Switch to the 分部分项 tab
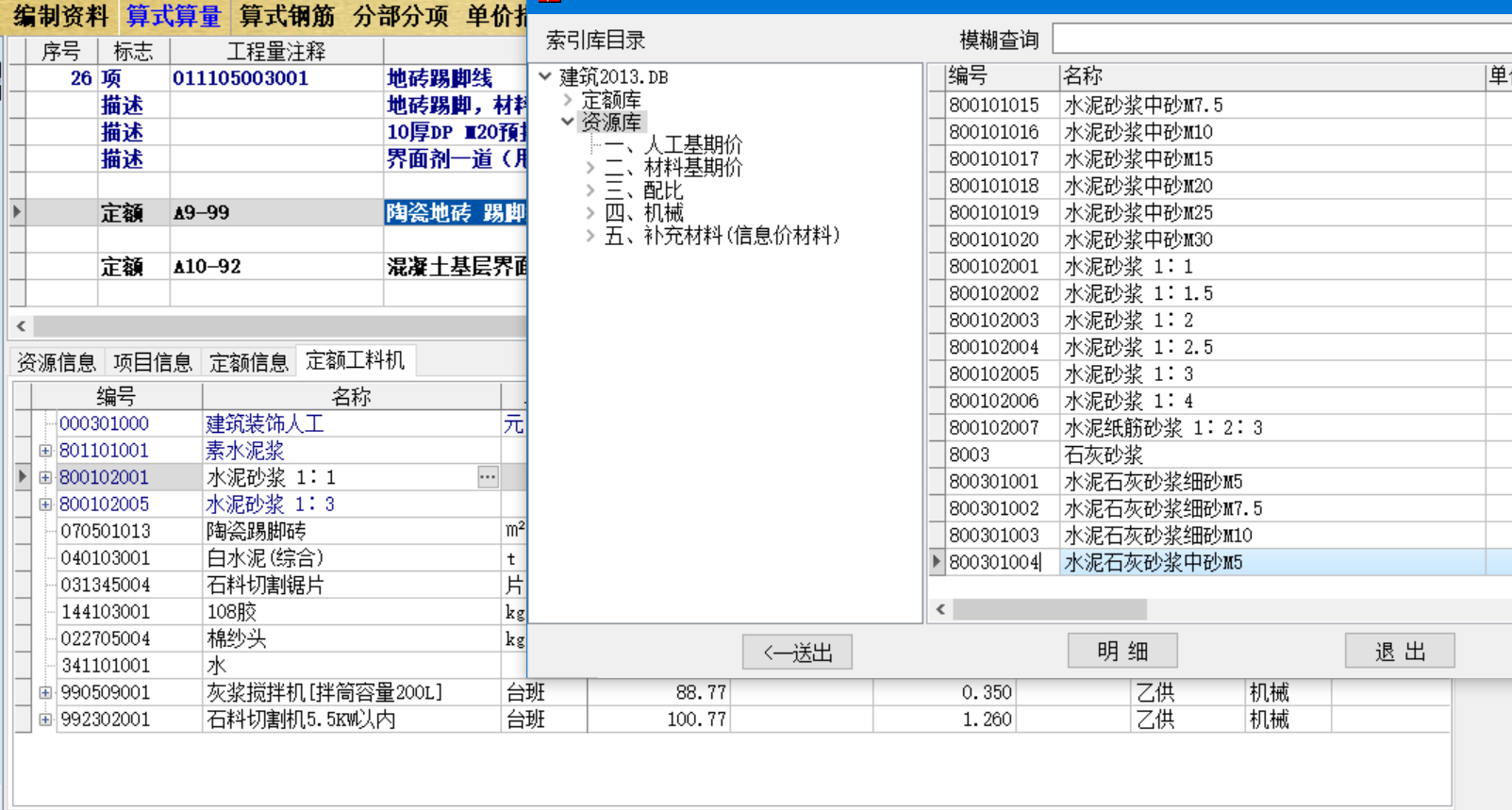Viewport: 1512px width, 810px height. click(x=400, y=16)
